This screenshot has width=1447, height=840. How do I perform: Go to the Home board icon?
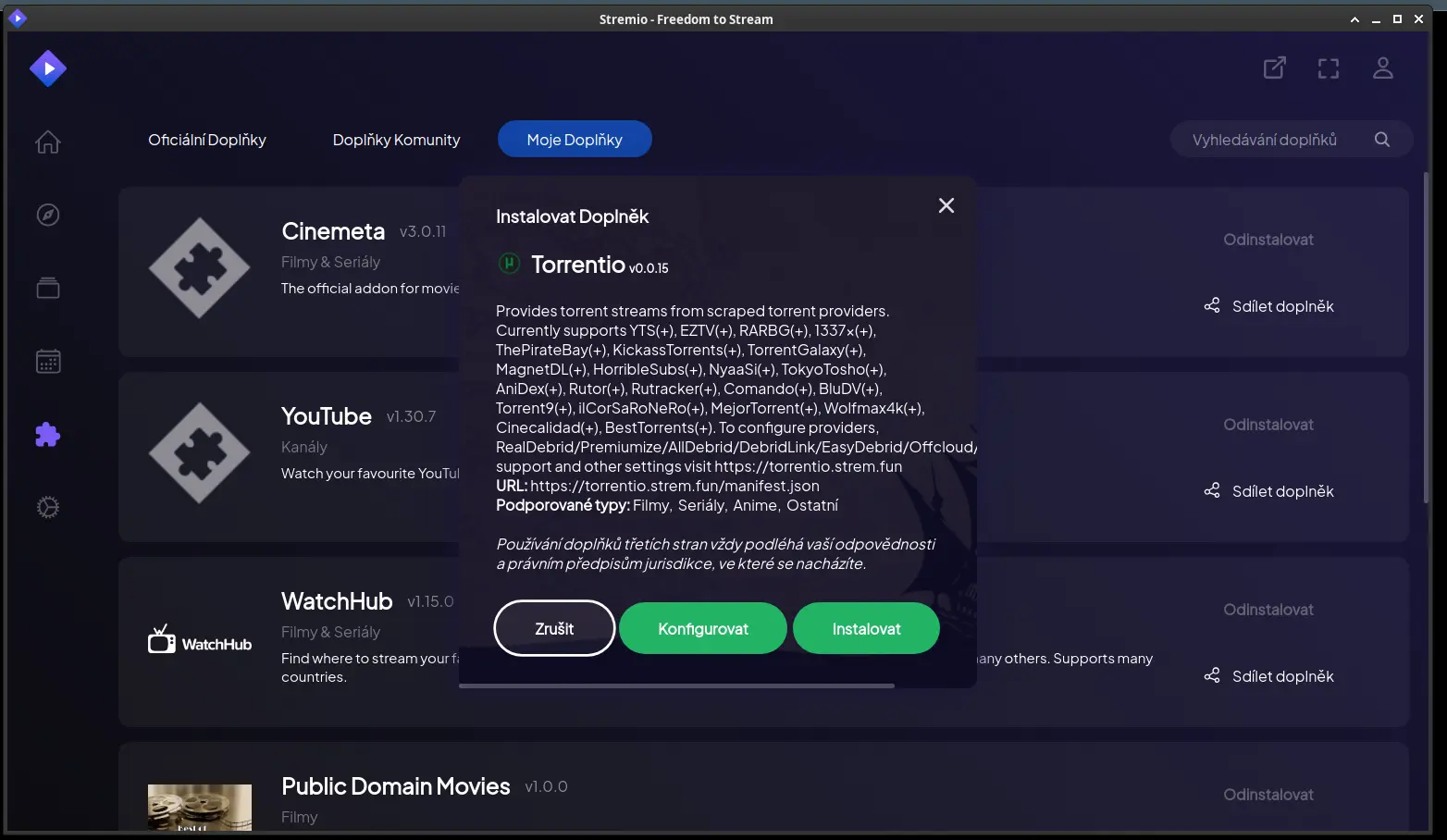pyautogui.click(x=48, y=142)
